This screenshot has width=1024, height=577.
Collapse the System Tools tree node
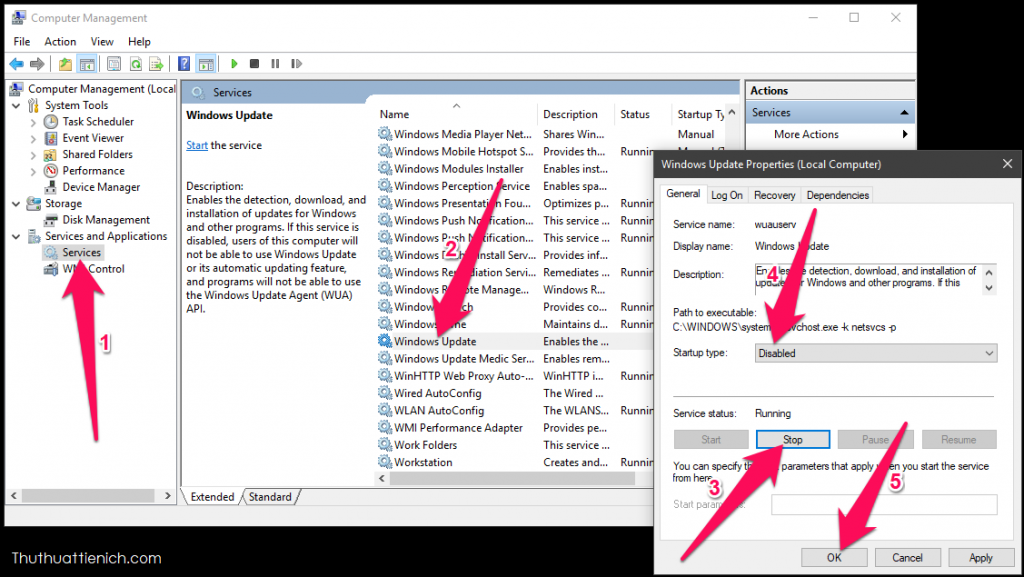(16, 105)
